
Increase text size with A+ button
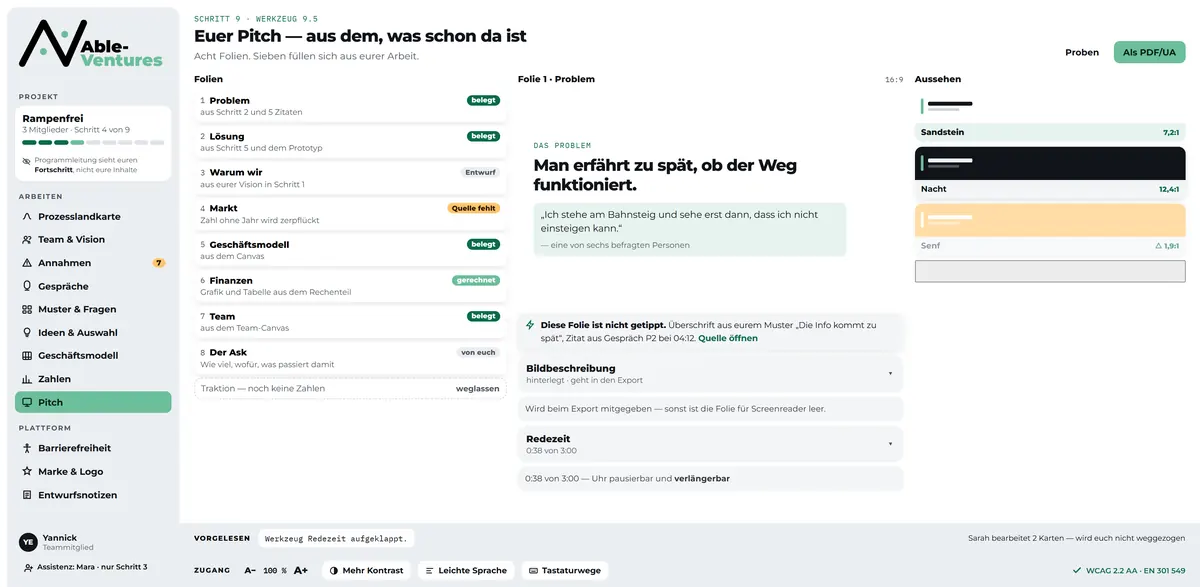point(300,570)
